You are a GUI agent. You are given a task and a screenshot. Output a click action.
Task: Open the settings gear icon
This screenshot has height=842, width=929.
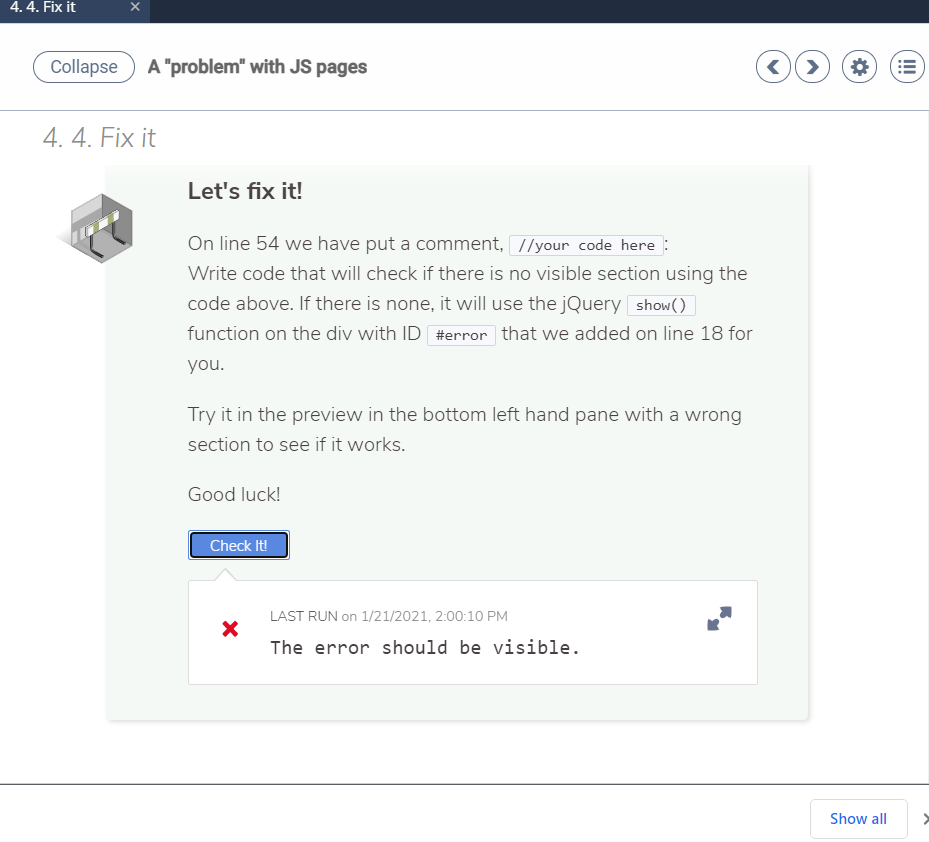click(x=858, y=66)
